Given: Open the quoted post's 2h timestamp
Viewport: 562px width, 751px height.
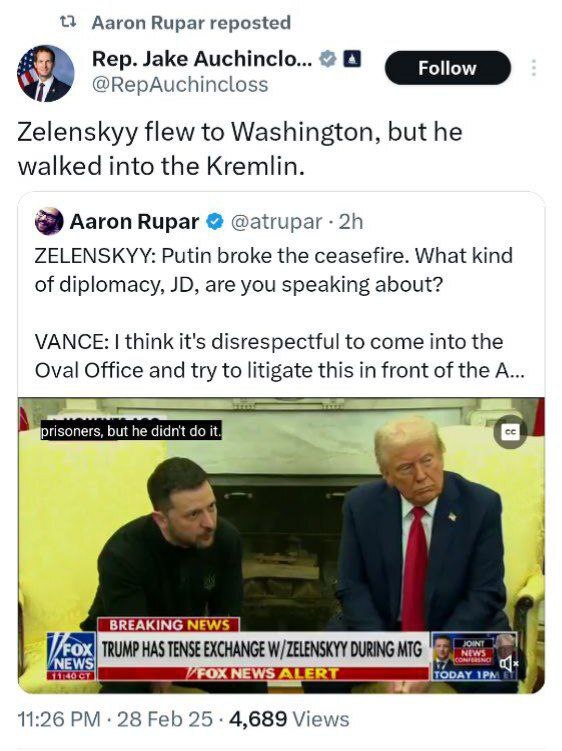Looking at the screenshot, I should point(351,222).
